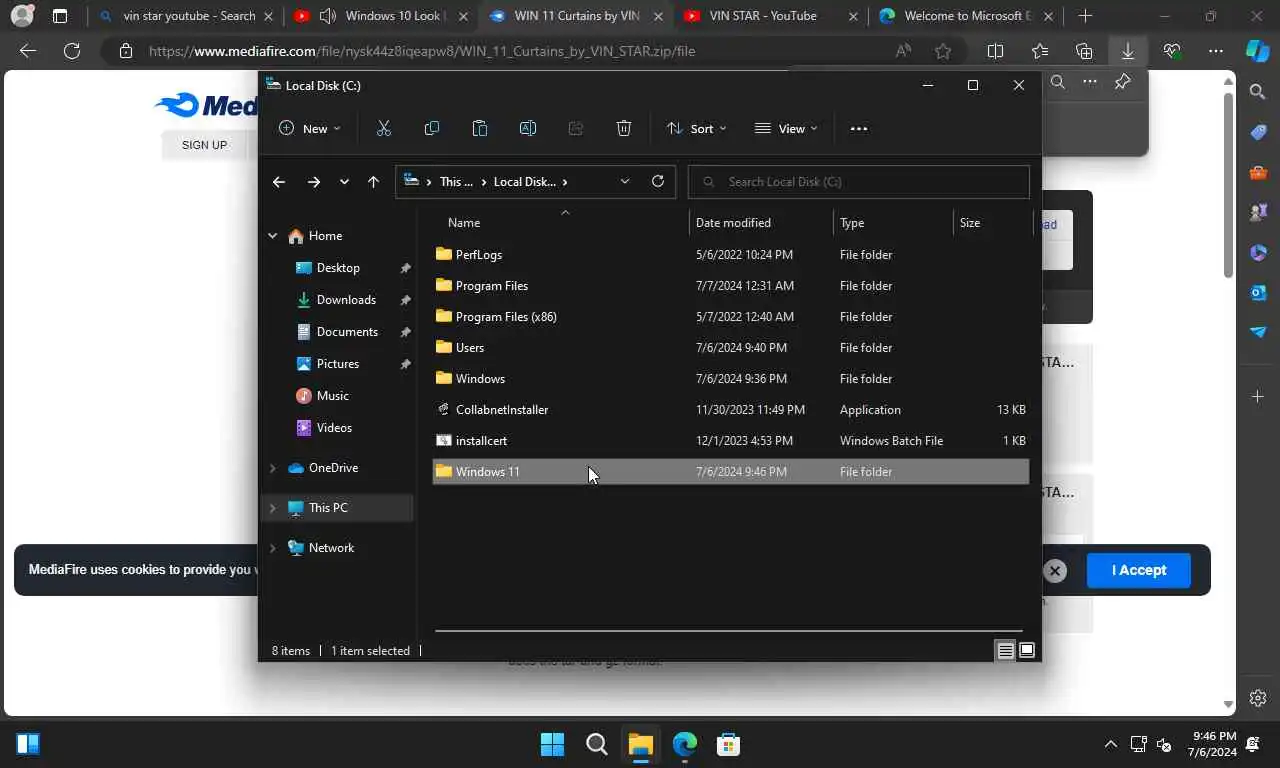Select the installcert batch file
Screen dimensions: 1280x768
730,441
